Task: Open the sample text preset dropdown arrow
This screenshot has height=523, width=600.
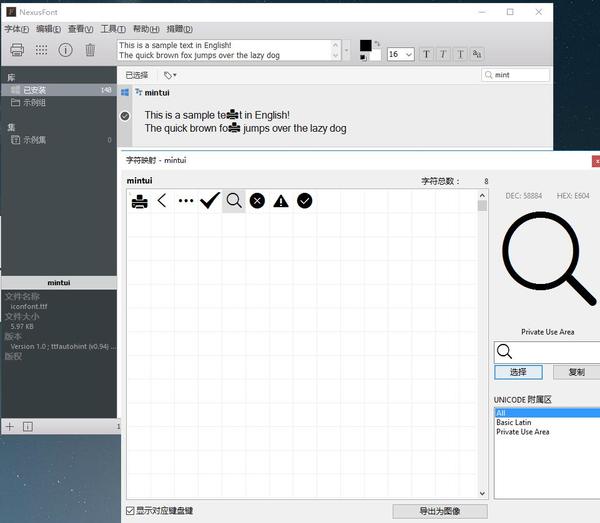Action: point(347,50)
